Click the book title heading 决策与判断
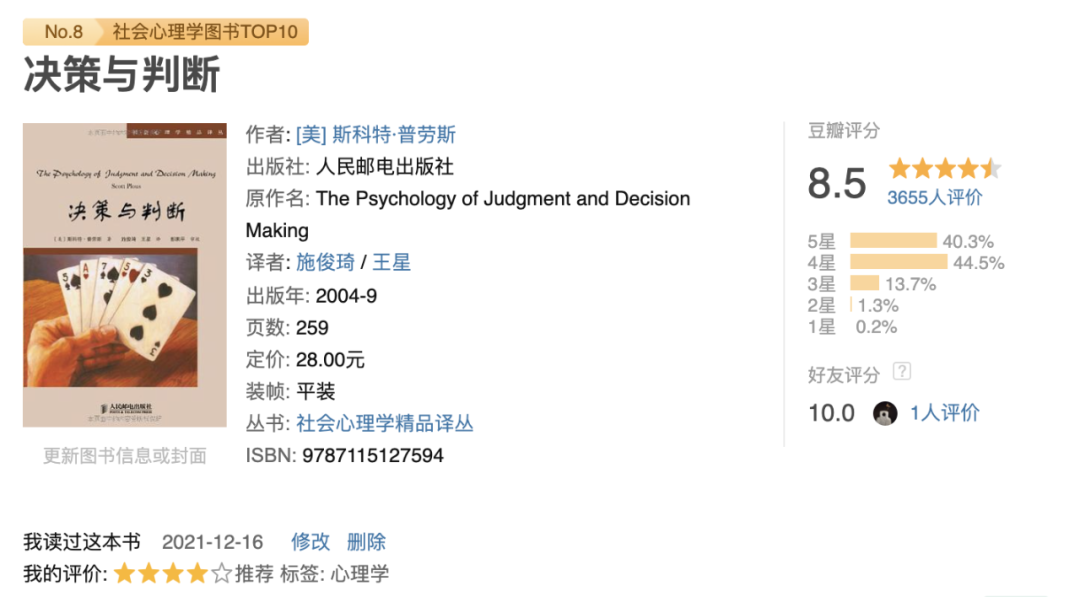The image size is (1080, 597). coord(122,74)
